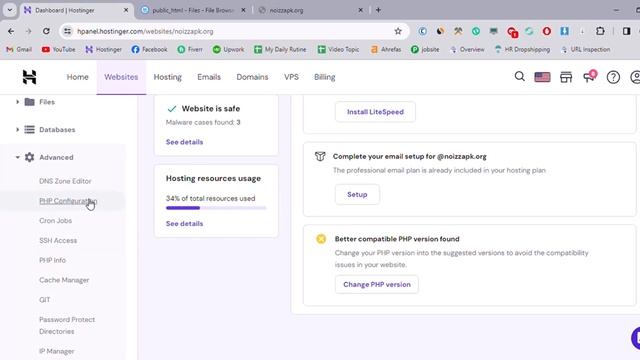Open Overview bookmark

[x=467, y=49]
